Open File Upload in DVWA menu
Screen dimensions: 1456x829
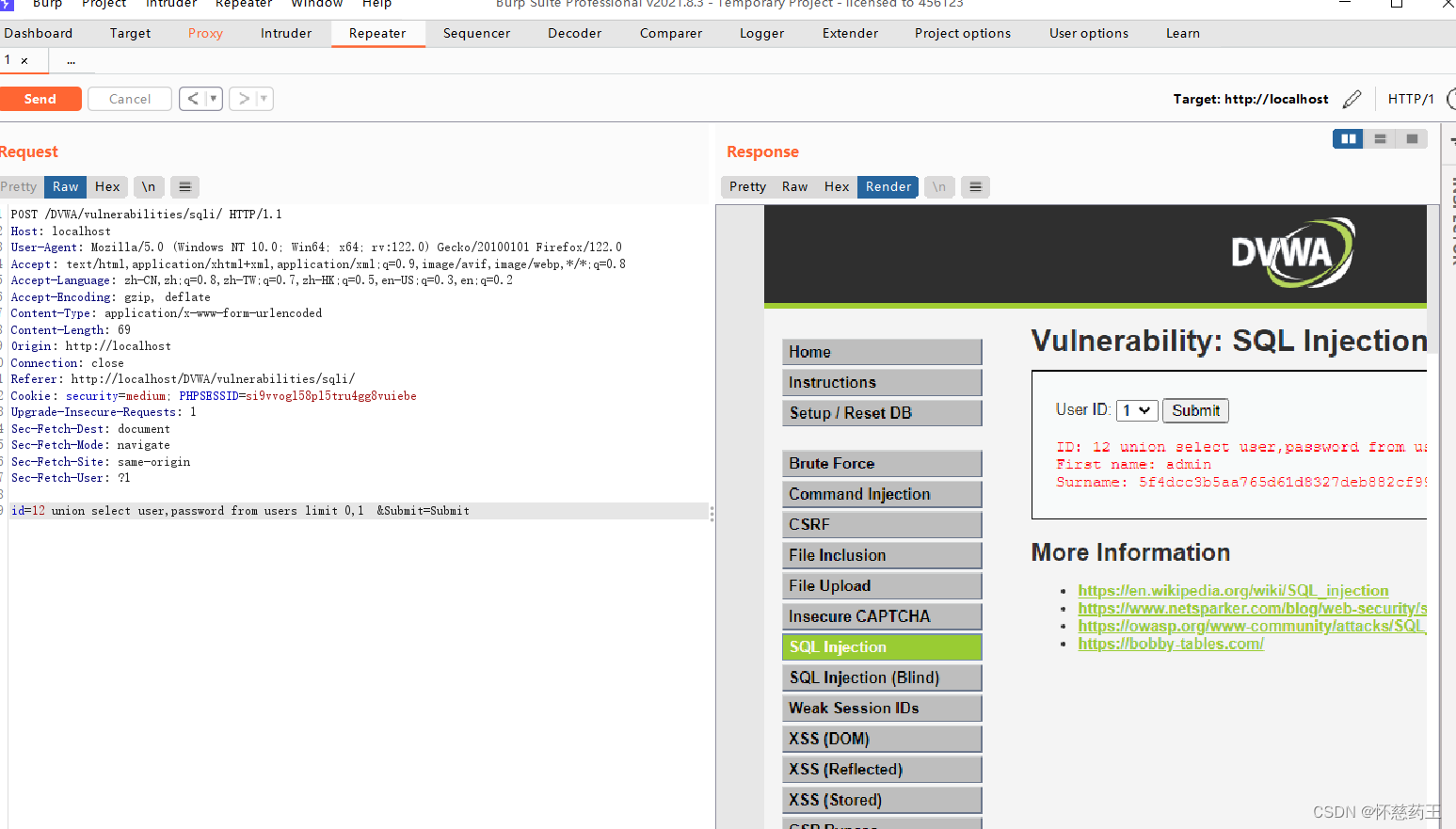click(x=882, y=585)
